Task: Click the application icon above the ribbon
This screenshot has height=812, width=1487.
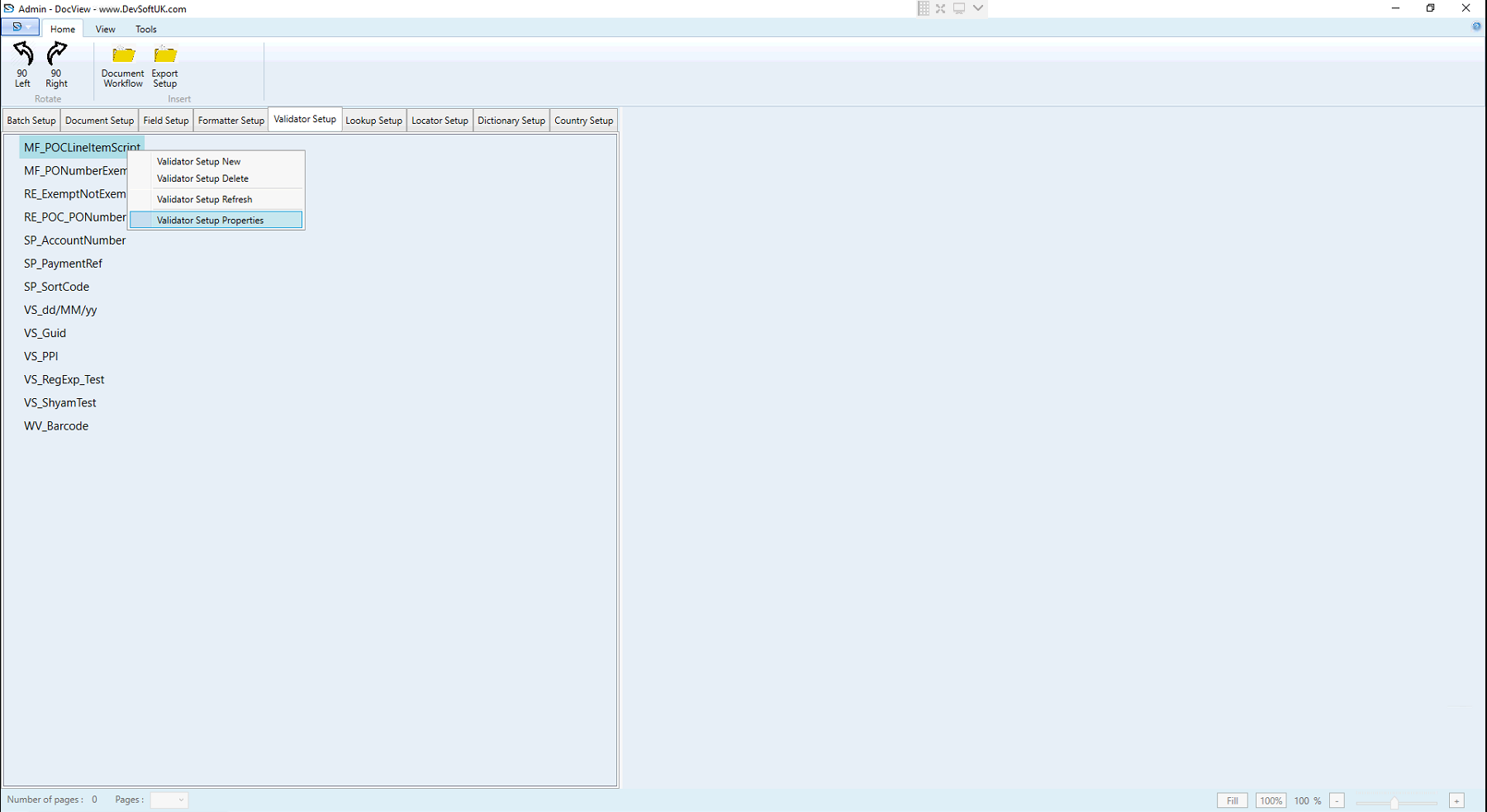Action: point(15,26)
